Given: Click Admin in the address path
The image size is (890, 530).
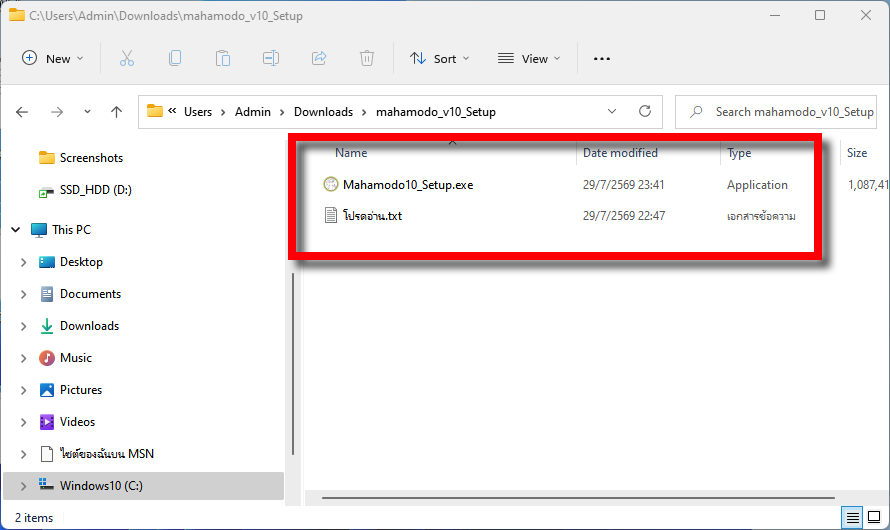Looking at the screenshot, I should coord(253,112).
